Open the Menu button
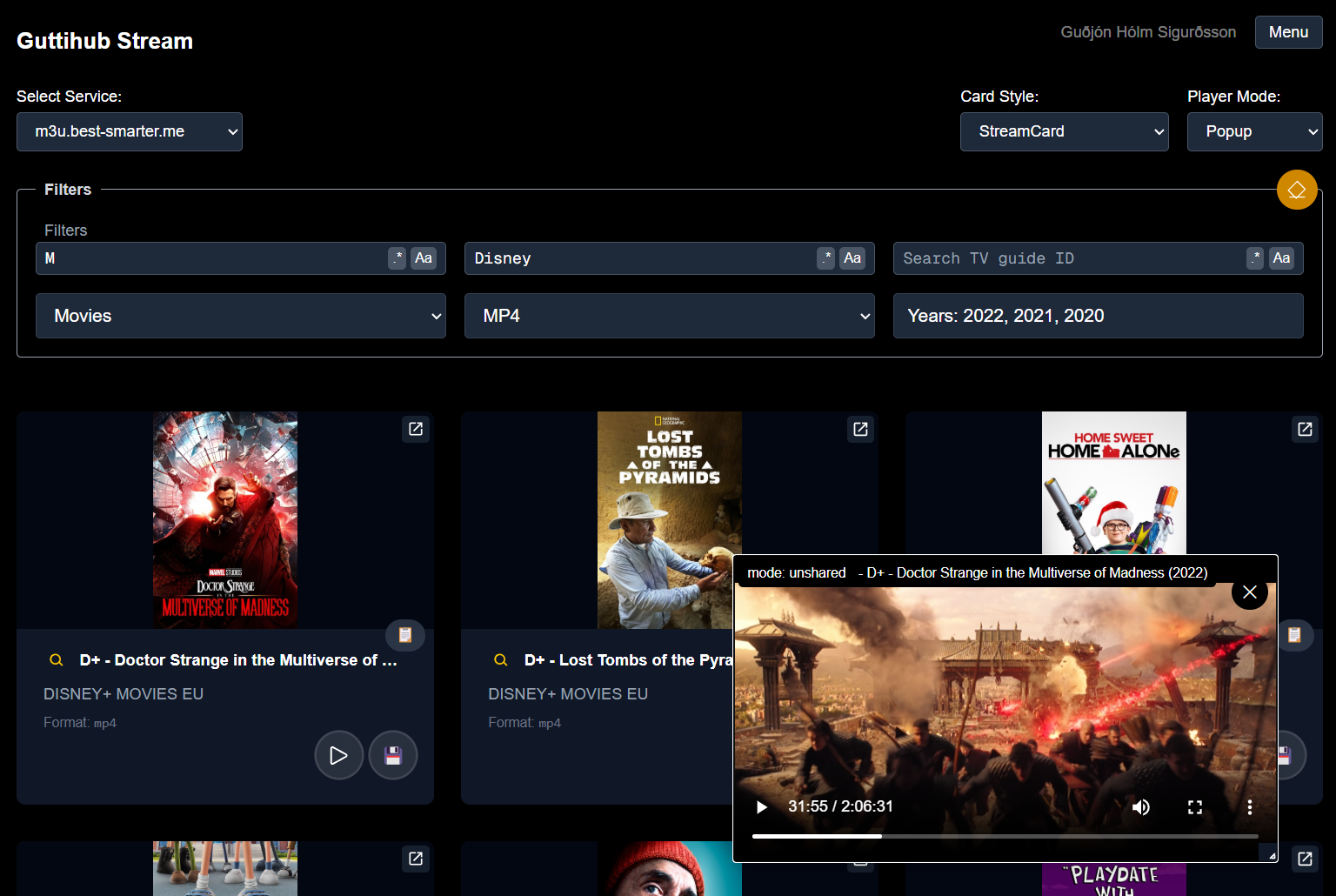Viewport: 1336px width, 896px height. pyautogui.click(x=1289, y=32)
